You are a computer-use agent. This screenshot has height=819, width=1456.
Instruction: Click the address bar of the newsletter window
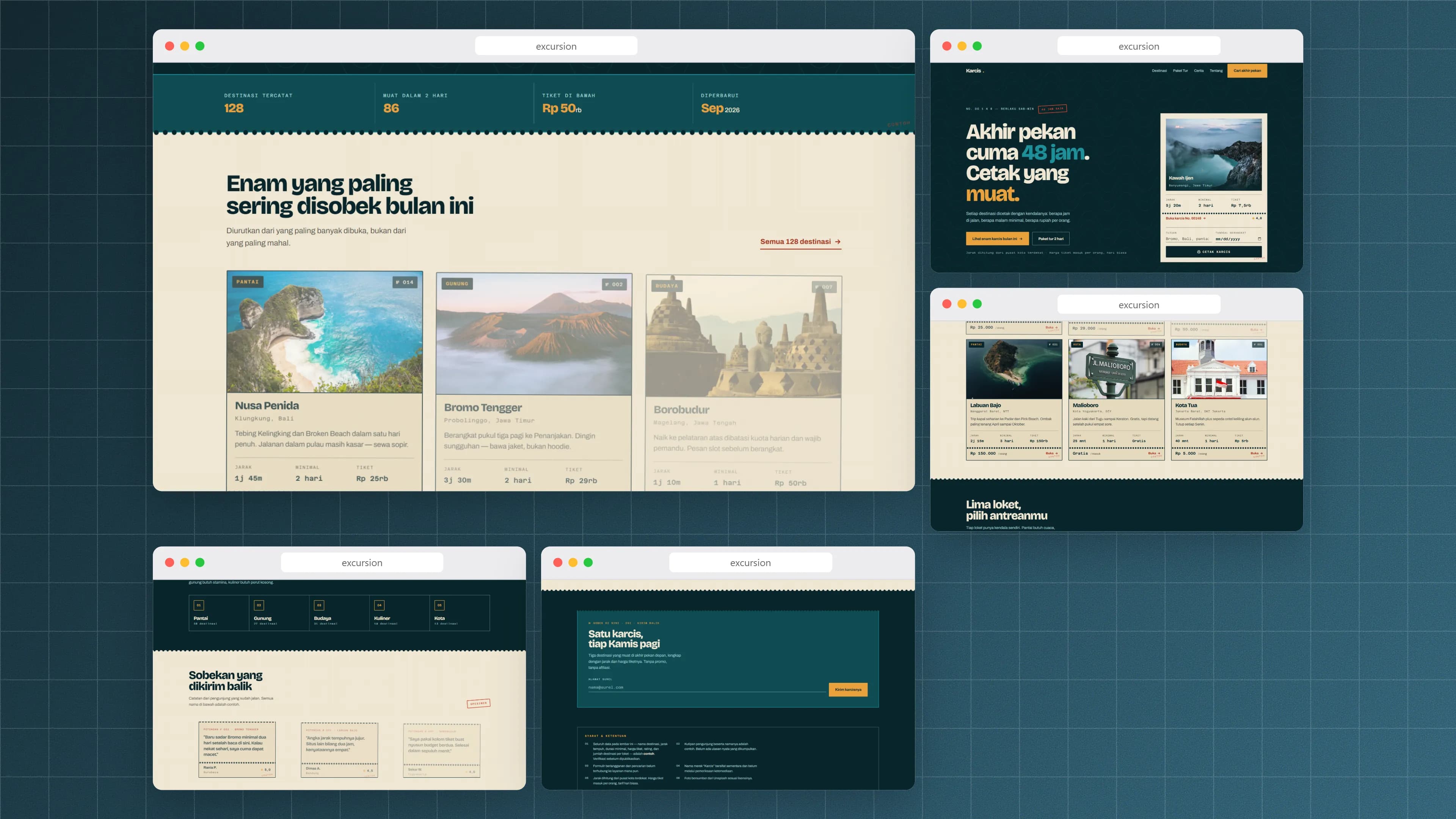click(751, 562)
